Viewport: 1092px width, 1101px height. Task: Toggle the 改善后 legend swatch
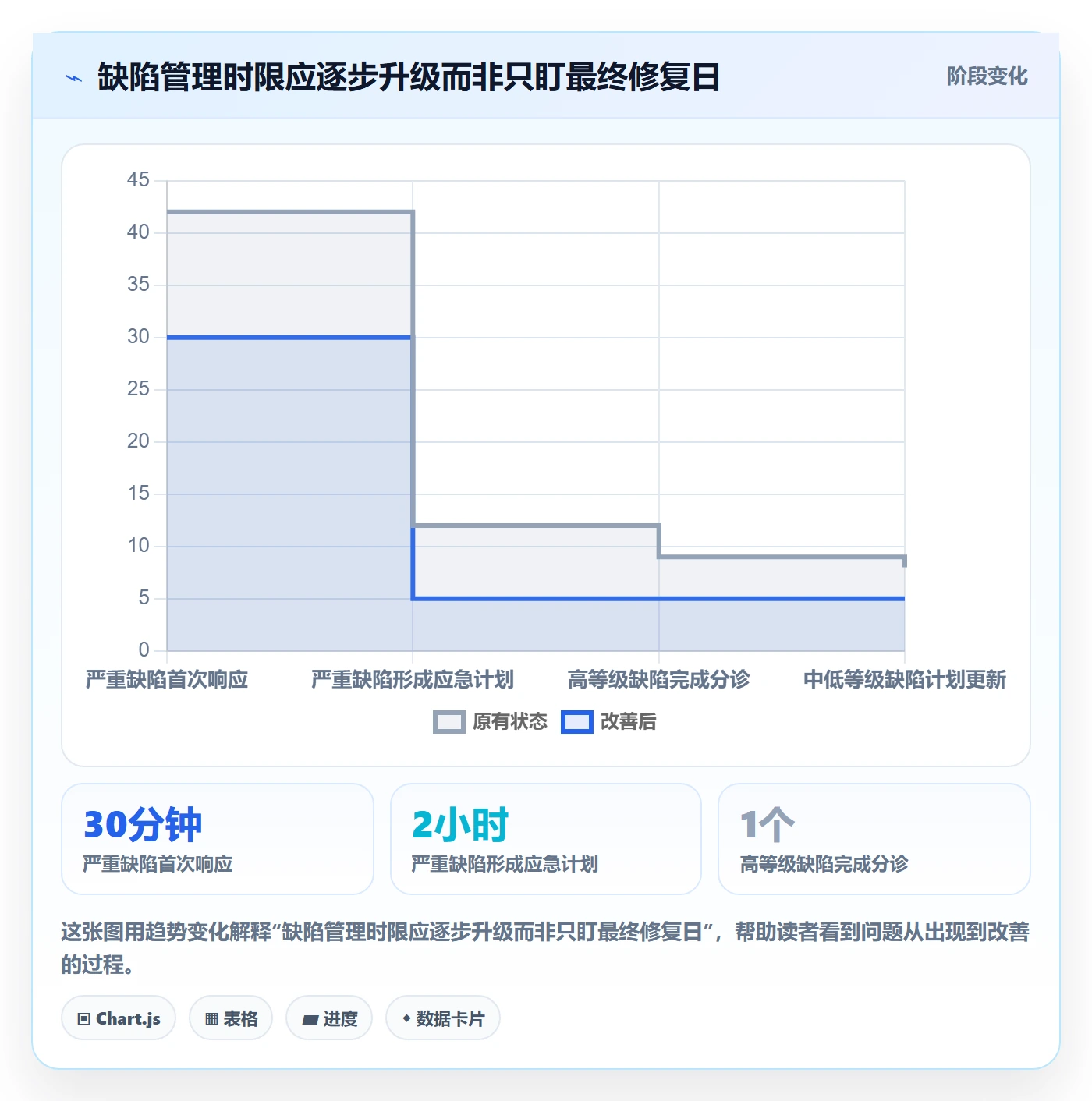[x=577, y=722]
